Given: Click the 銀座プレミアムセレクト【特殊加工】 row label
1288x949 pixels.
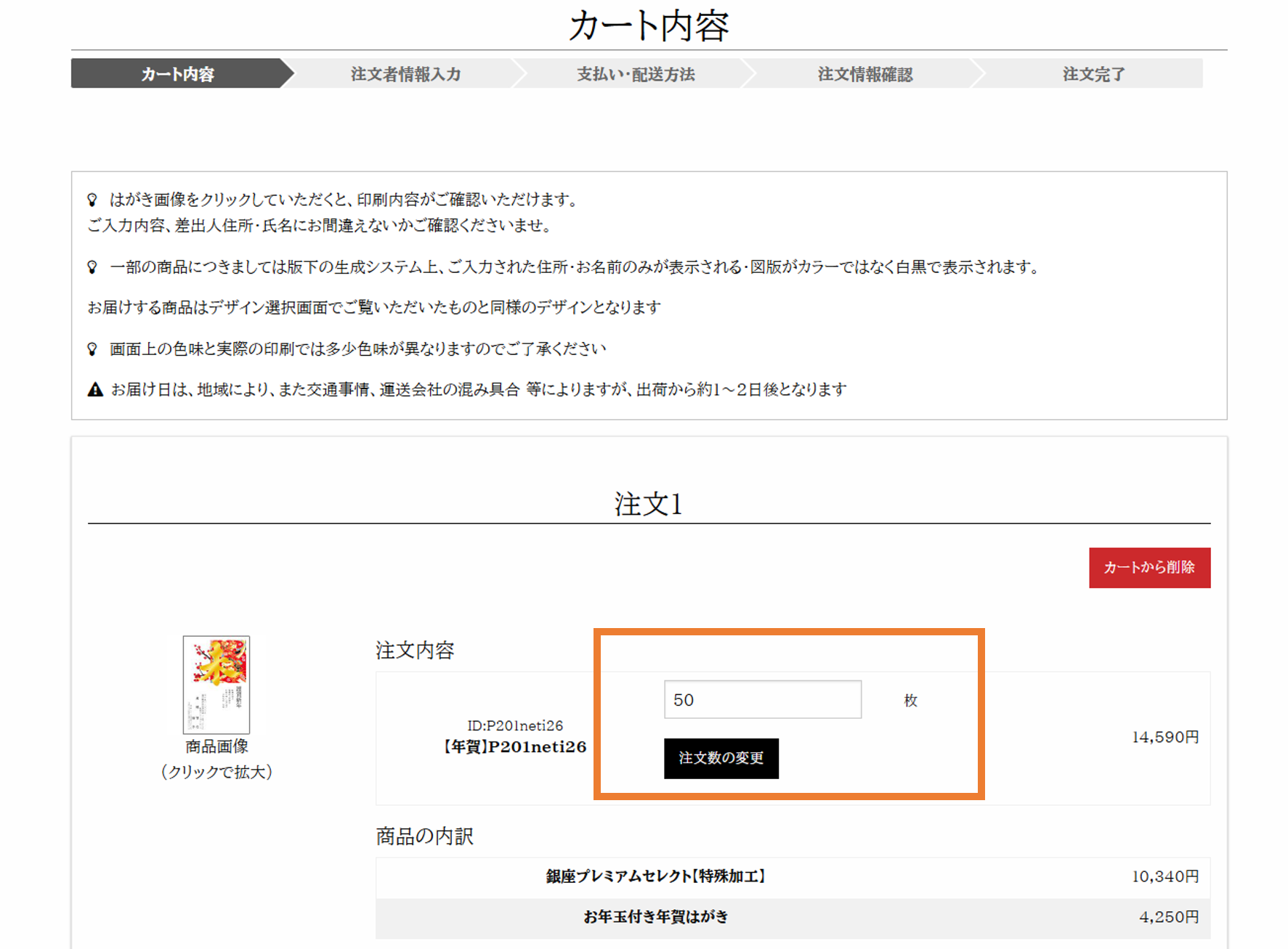Looking at the screenshot, I should (x=655, y=876).
